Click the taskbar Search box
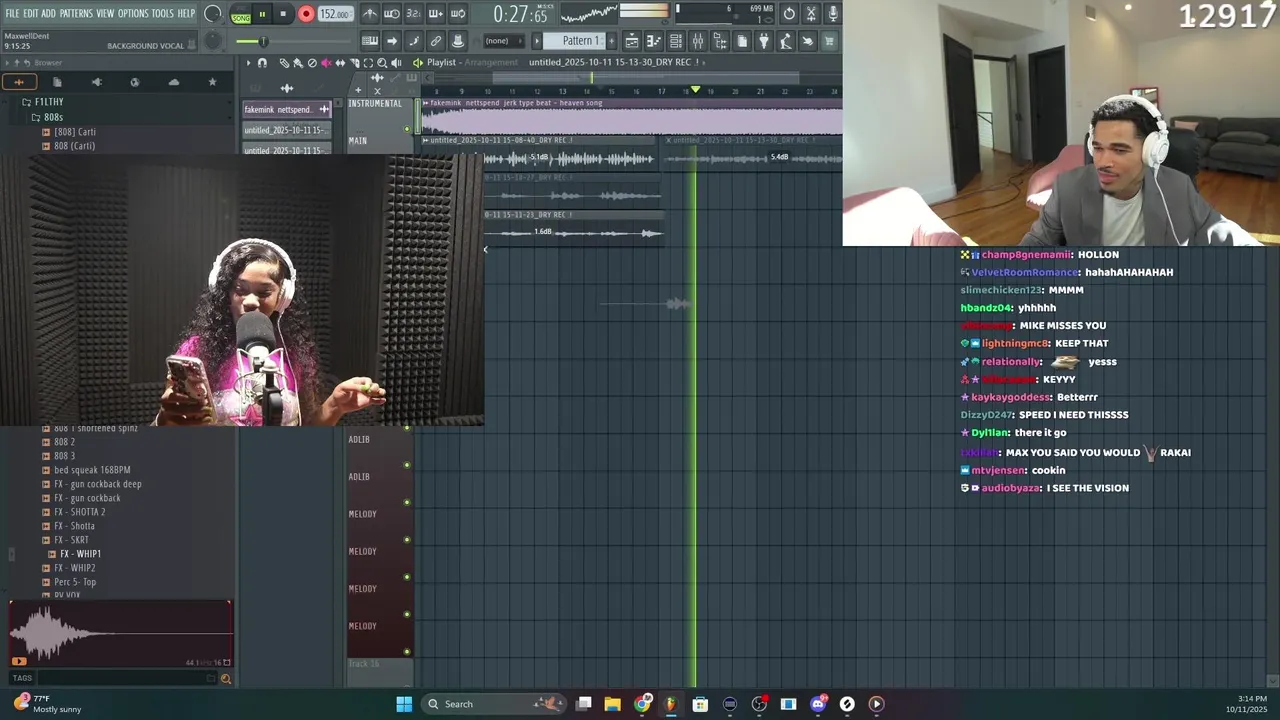The width and height of the screenshot is (1280, 720). tap(494, 704)
